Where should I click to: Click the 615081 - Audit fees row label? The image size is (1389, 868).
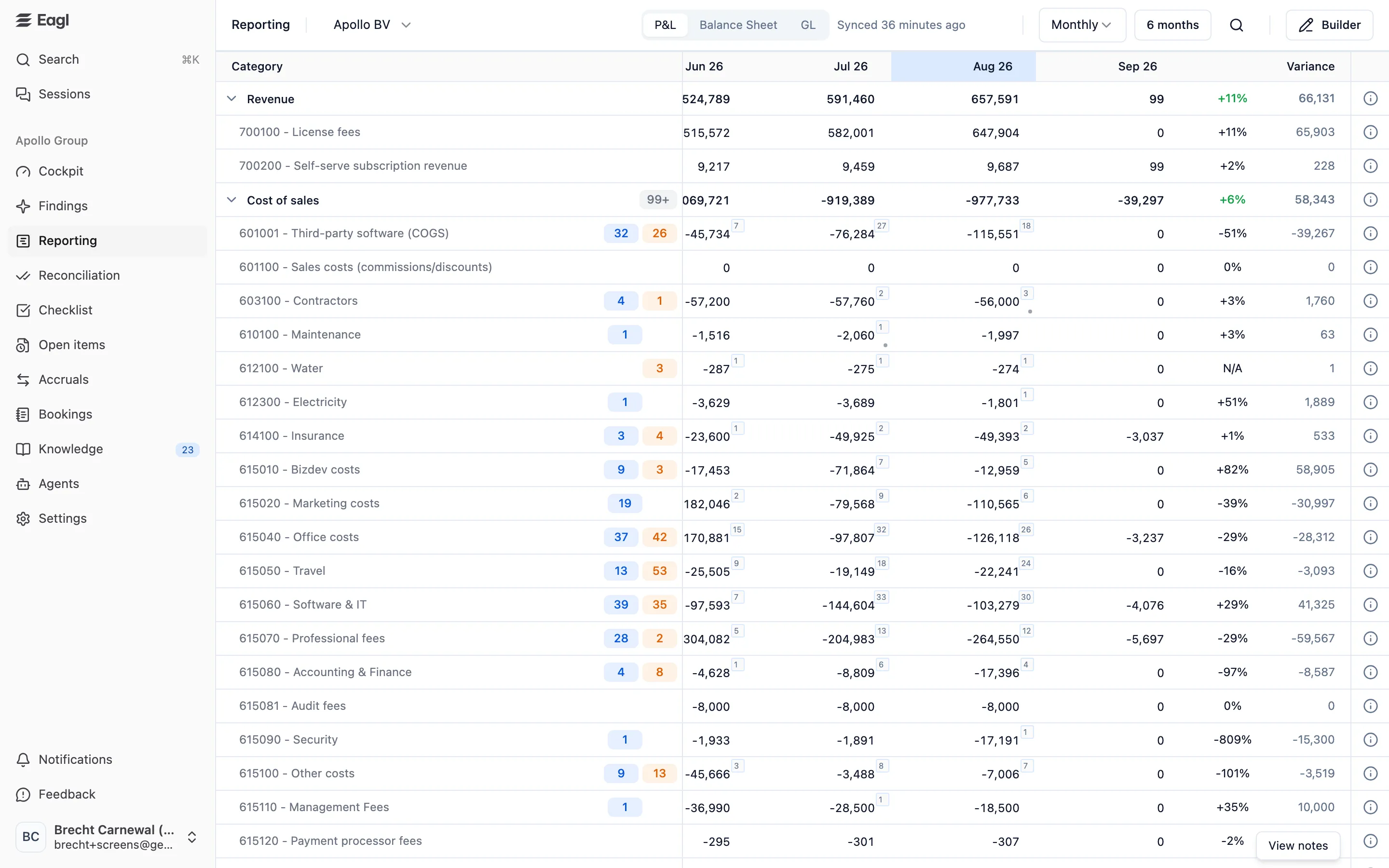(293, 706)
